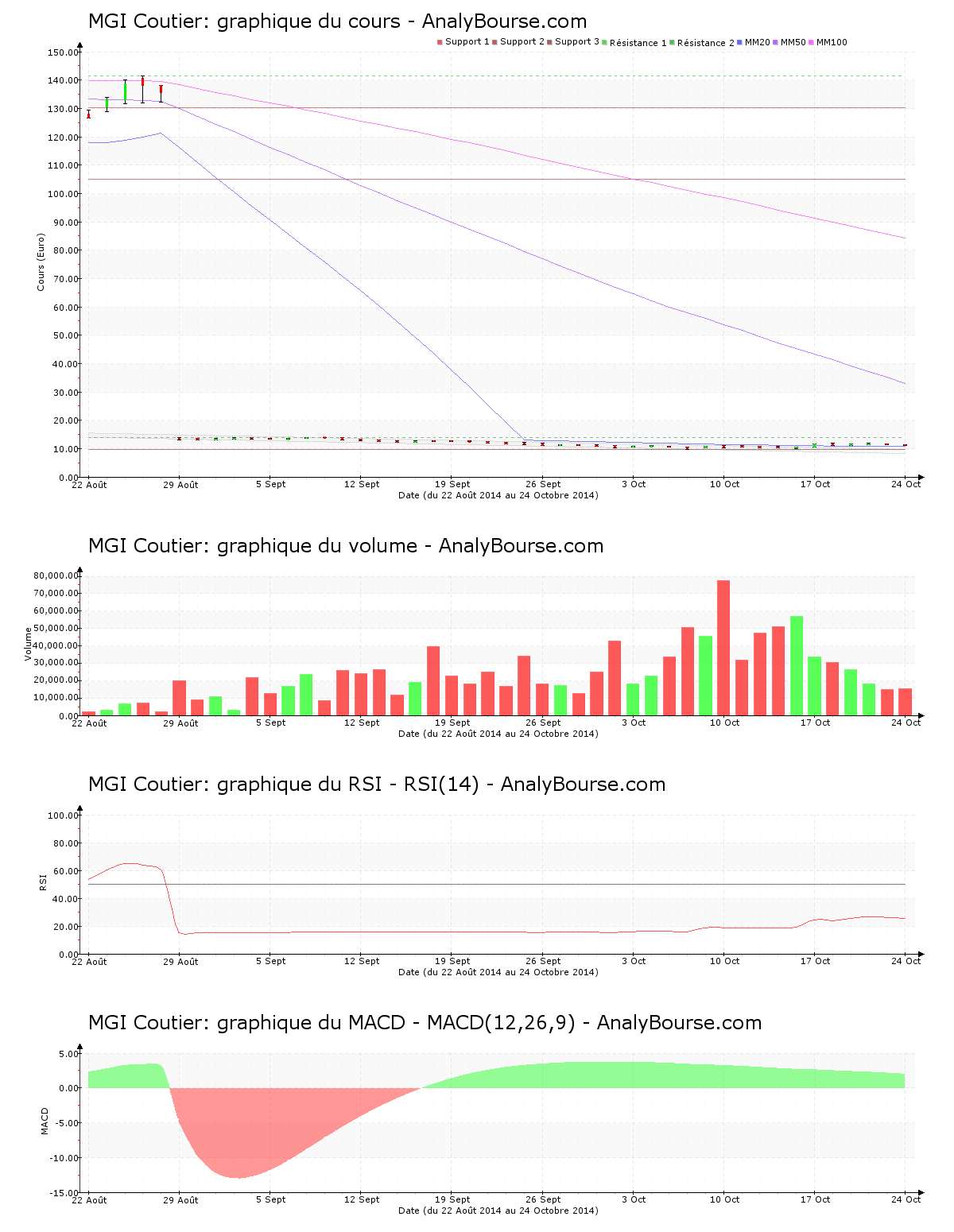This screenshot has height=1232, width=954.
Task: Click '3 Oct' tick on volume chart axis
Action: tap(634, 723)
